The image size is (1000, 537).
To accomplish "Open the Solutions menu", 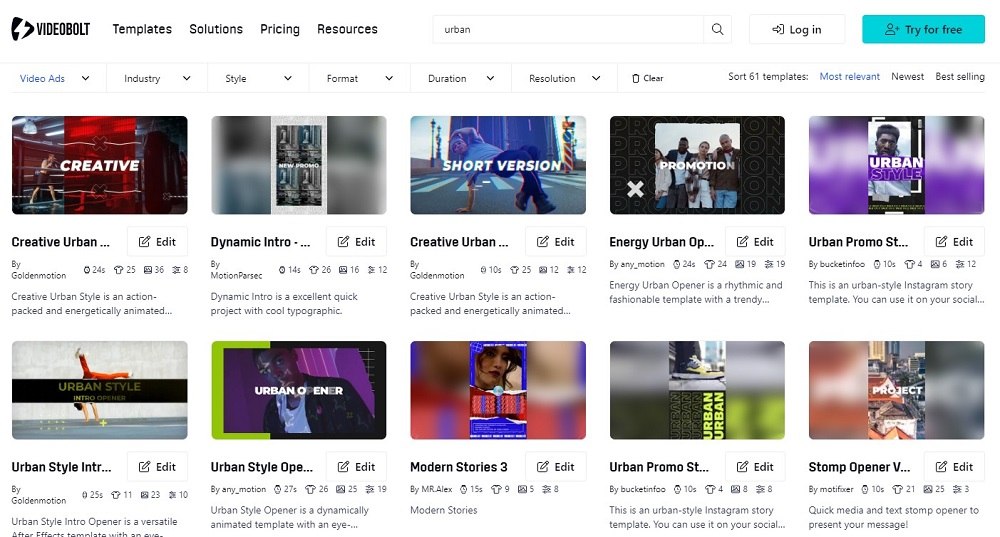I will coord(216,29).
